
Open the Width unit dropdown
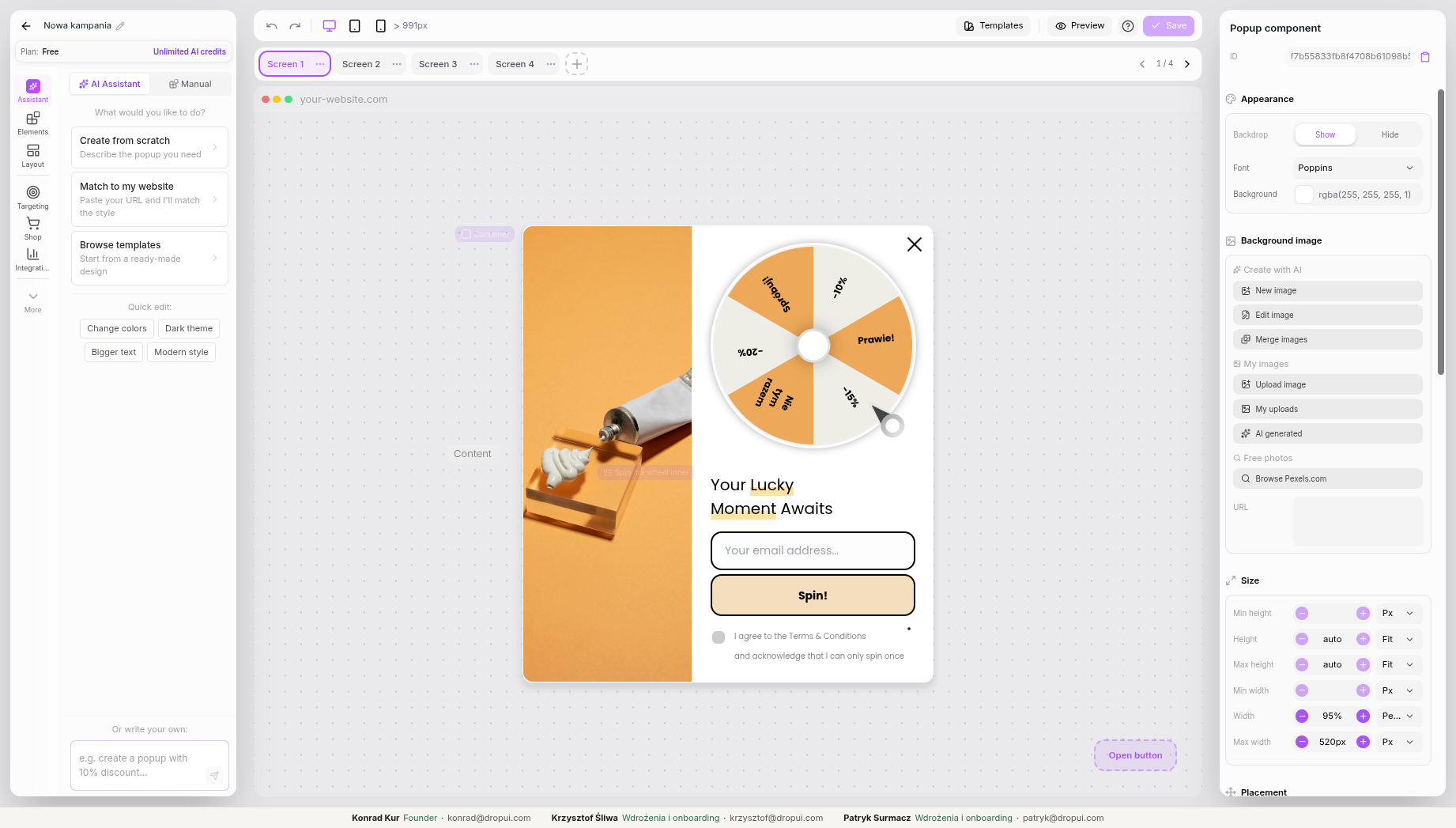click(1398, 716)
